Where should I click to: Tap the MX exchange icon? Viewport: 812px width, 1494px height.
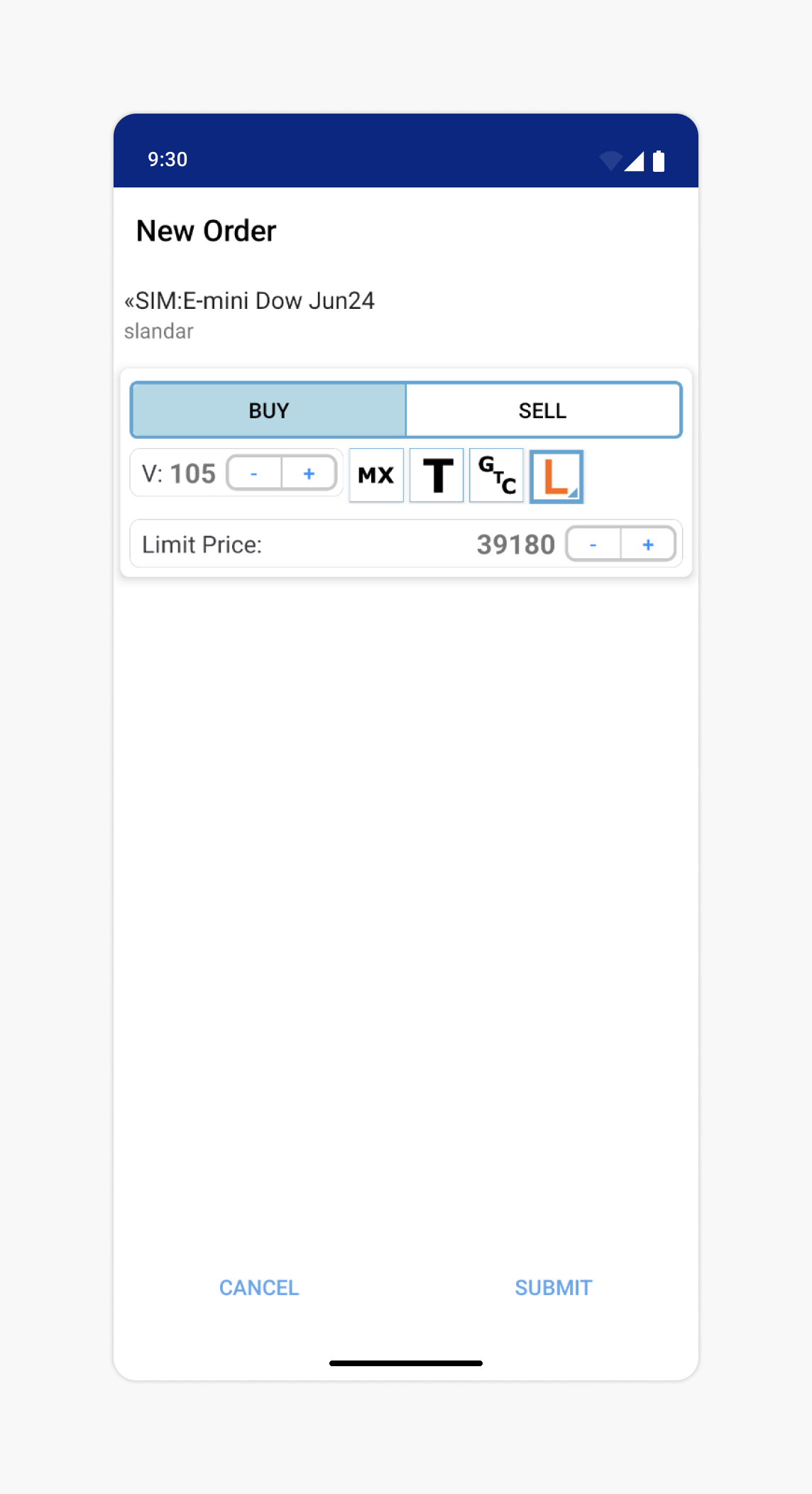376,475
